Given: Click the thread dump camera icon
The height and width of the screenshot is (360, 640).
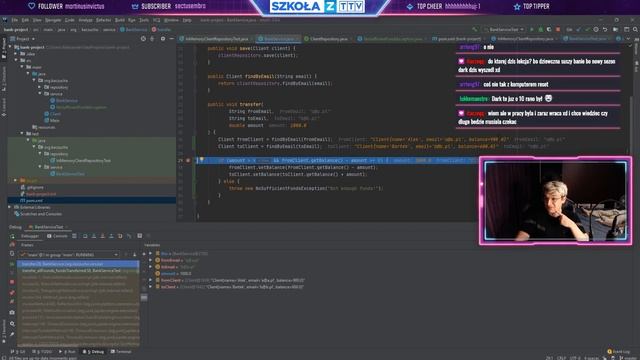Looking at the screenshot, I should (12, 312).
